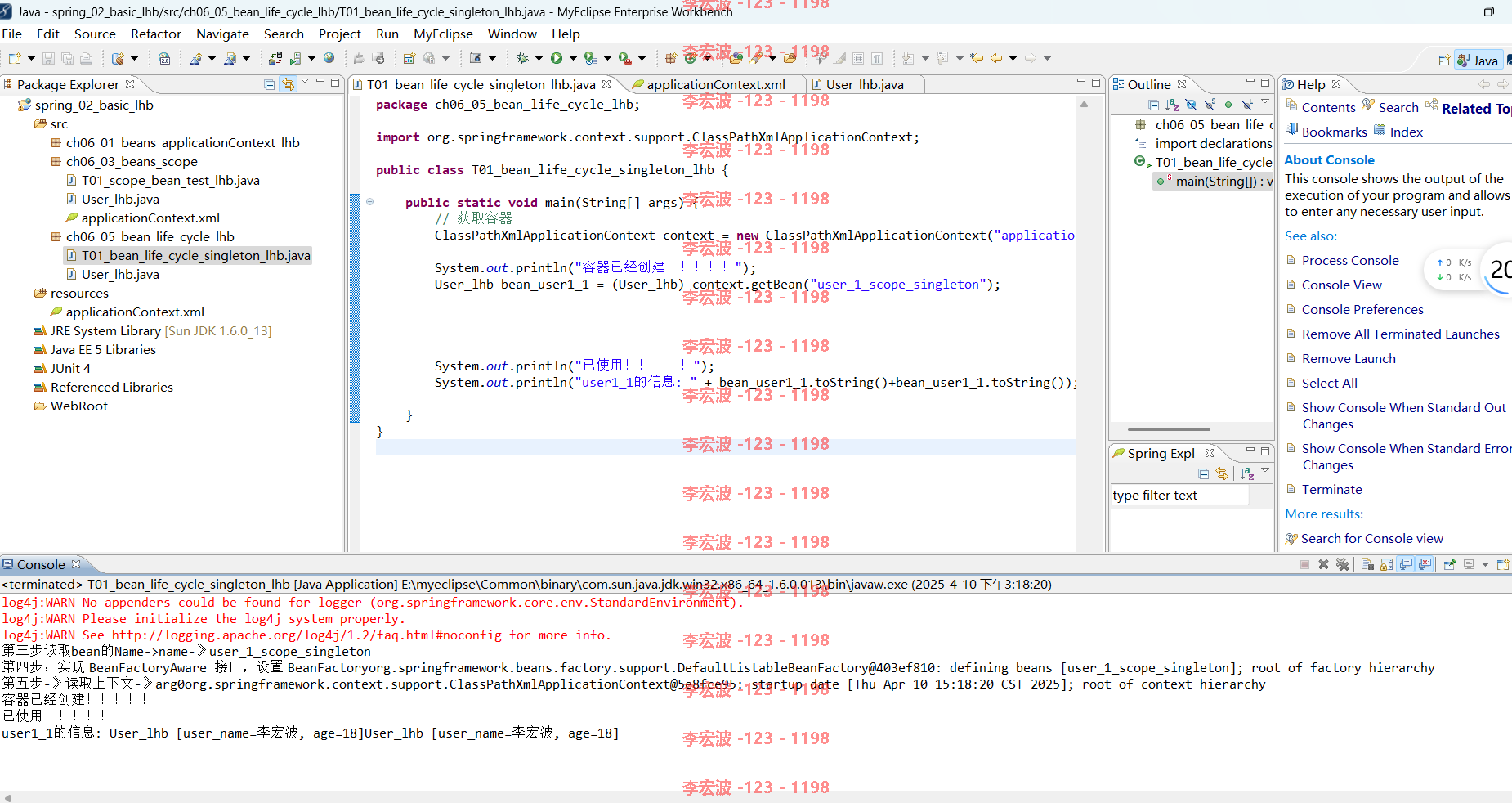The image size is (1512, 803).
Task: Click Spring Explorer type filter text field
Action: point(1179,496)
